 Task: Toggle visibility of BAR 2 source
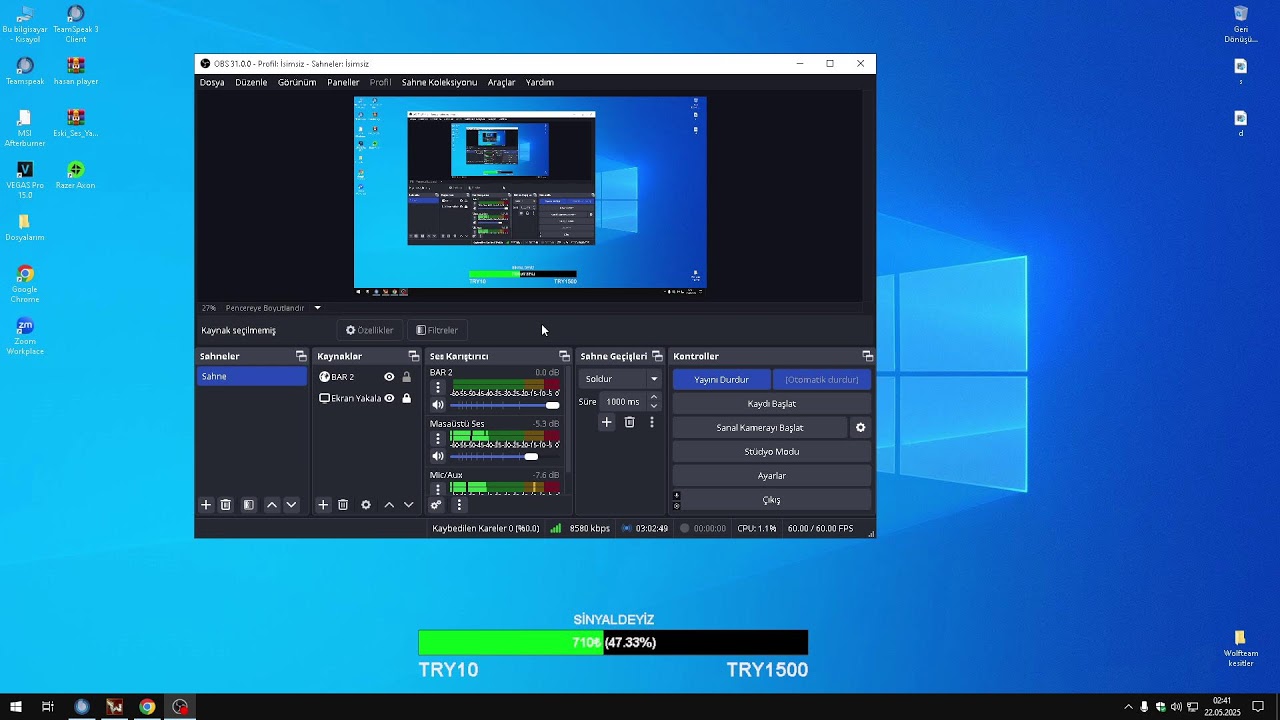click(x=389, y=377)
